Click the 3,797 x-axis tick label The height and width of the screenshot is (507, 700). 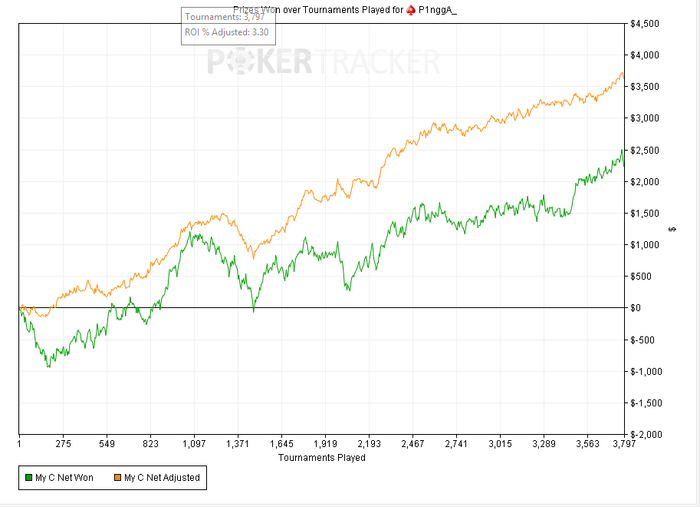click(624, 444)
